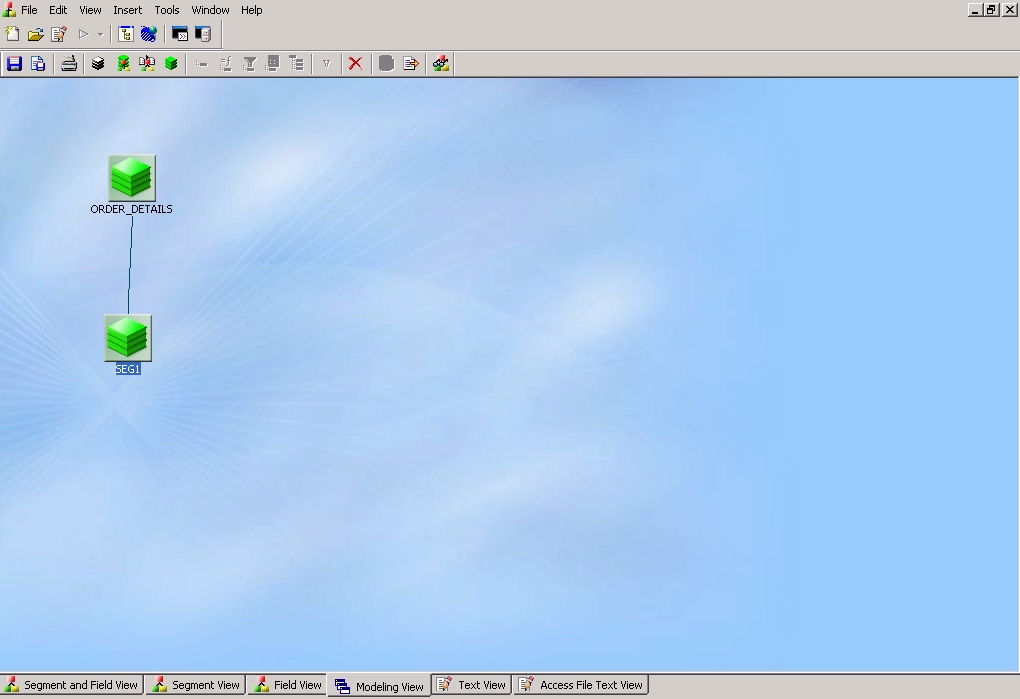Click the blue floppy disk Save icon
This screenshot has height=699, width=1020.
14,64
